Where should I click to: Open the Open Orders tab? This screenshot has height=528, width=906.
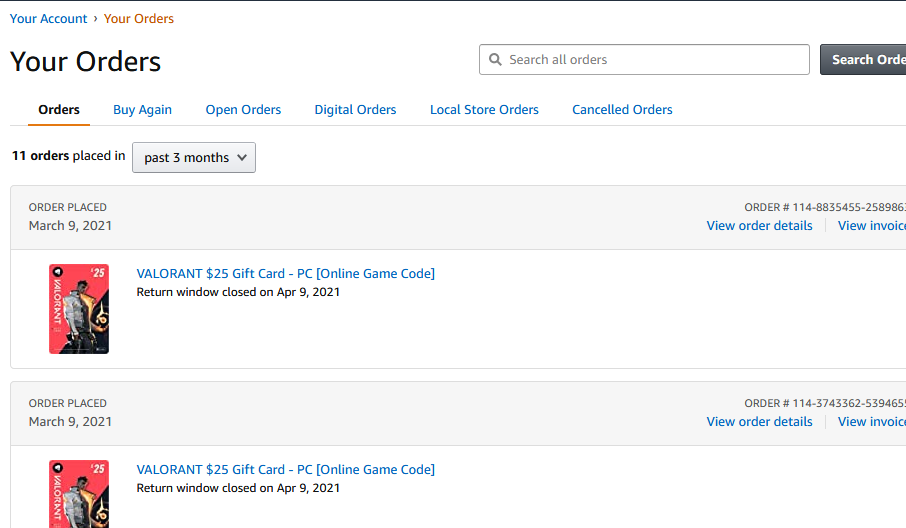243,110
